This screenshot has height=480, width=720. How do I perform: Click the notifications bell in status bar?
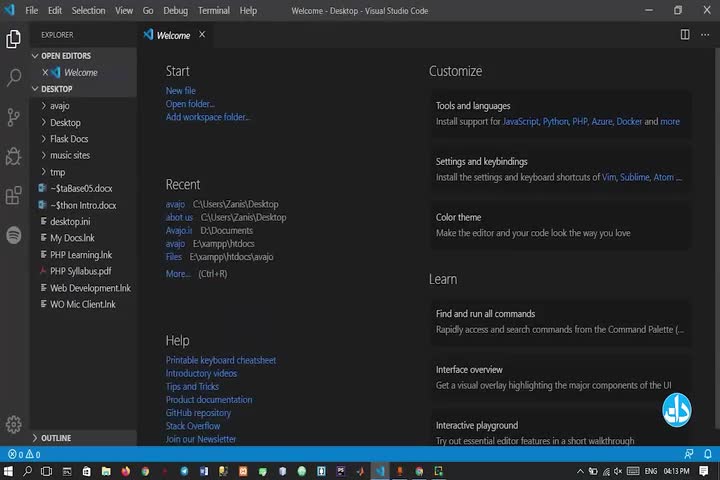pos(708,454)
